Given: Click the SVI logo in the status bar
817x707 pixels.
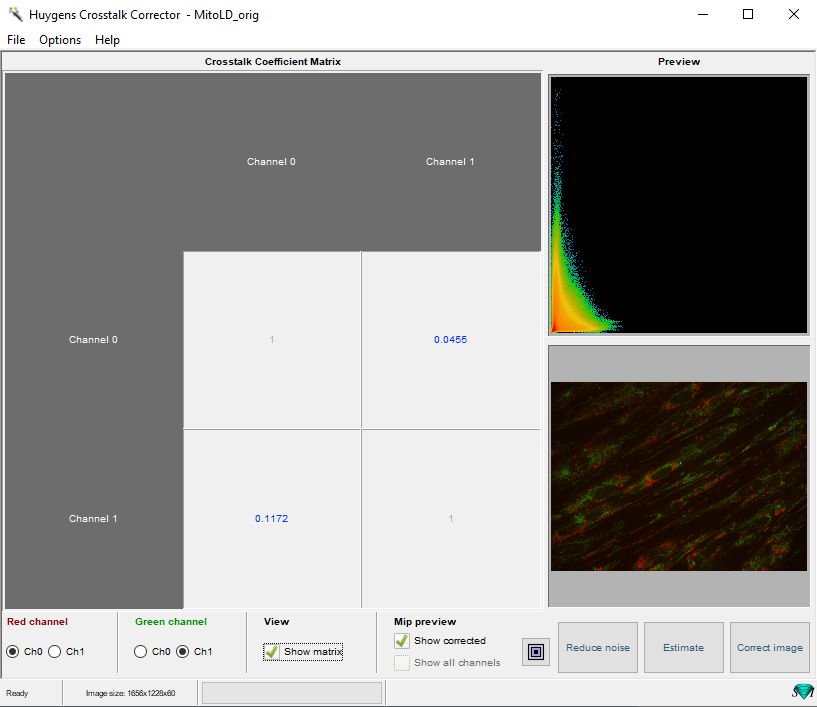Looking at the screenshot, I should (x=802, y=692).
